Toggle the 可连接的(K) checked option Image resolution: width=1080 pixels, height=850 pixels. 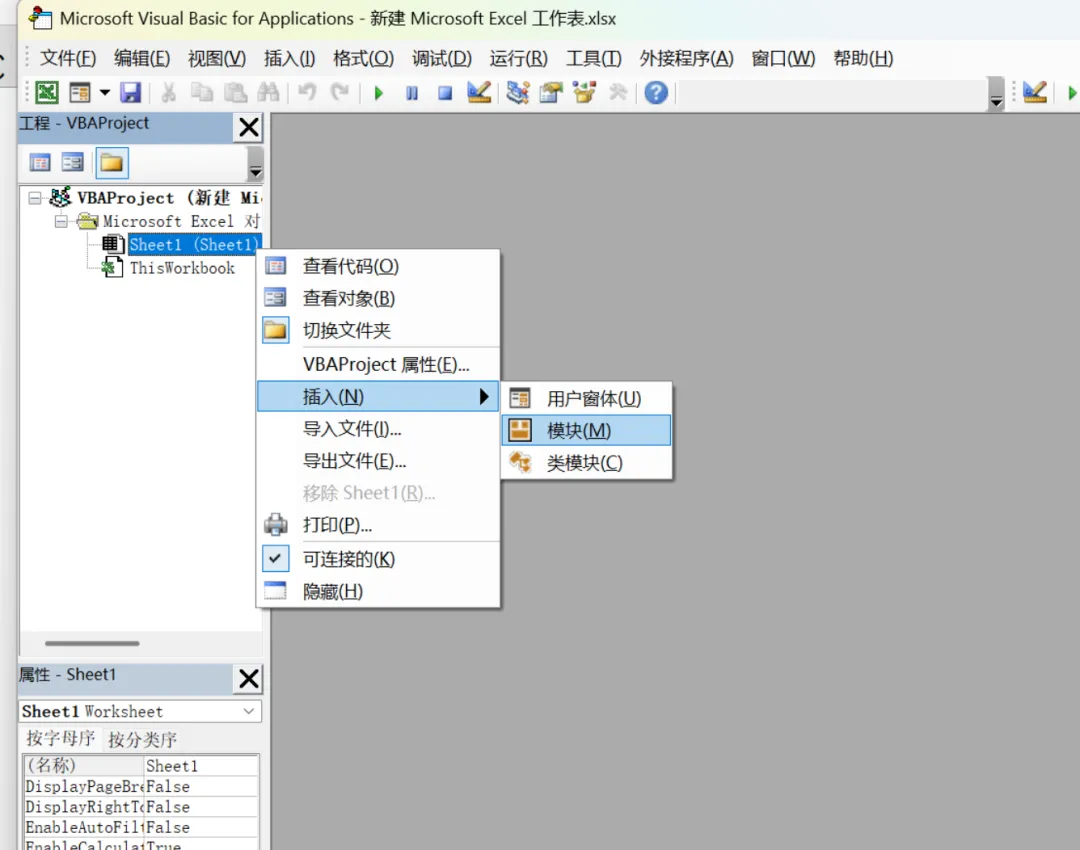click(377, 559)
